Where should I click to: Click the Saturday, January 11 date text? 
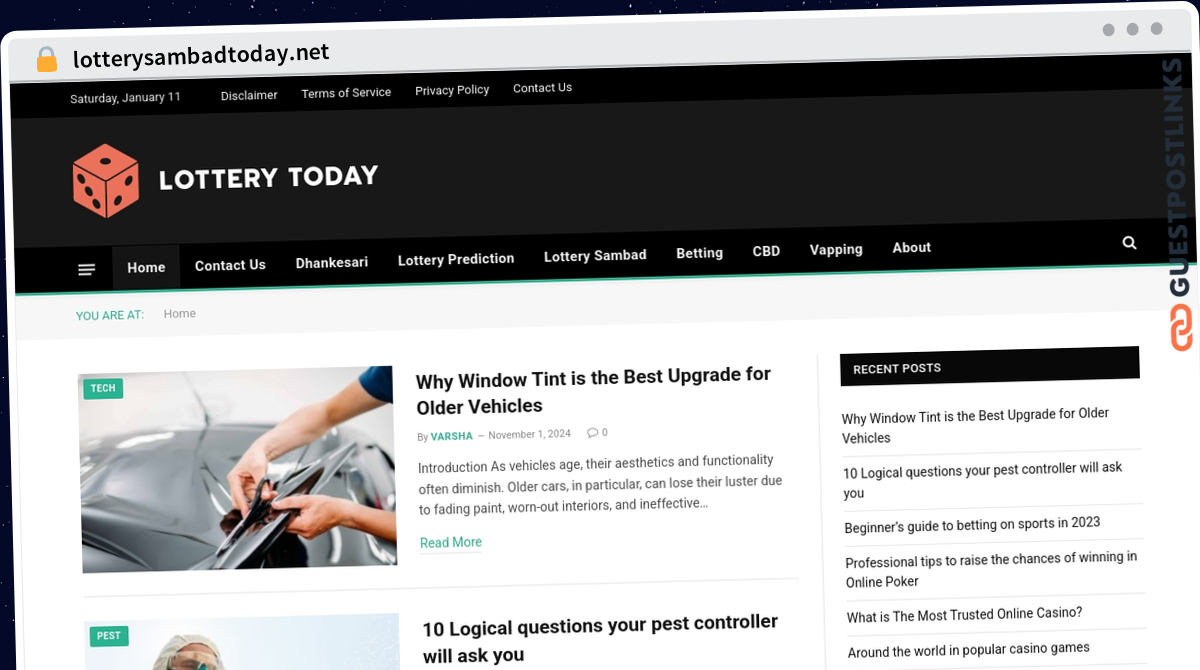pos(125,98)
